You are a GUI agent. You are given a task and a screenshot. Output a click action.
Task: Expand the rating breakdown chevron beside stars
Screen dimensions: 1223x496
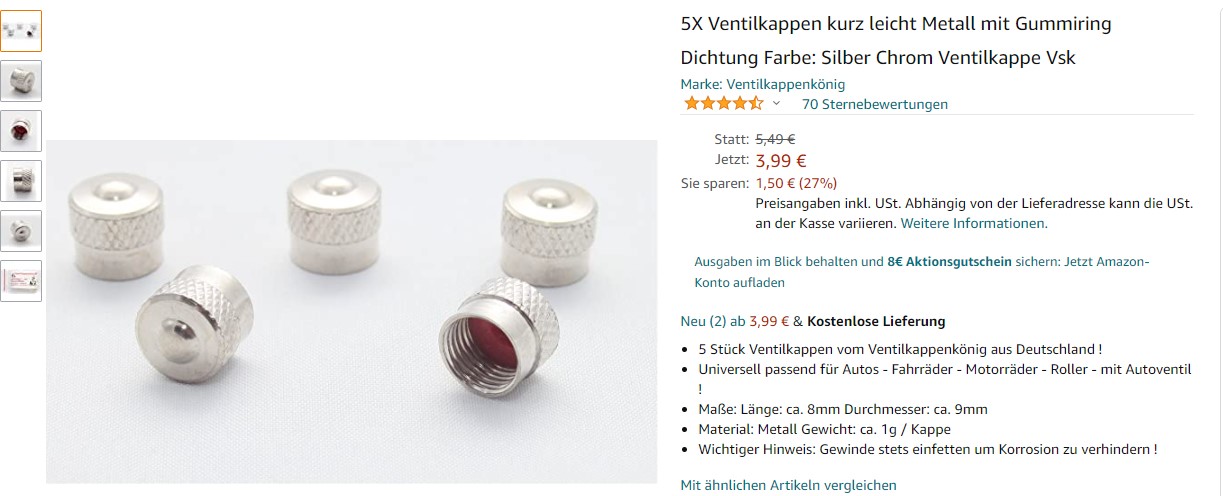click(776, 103)
